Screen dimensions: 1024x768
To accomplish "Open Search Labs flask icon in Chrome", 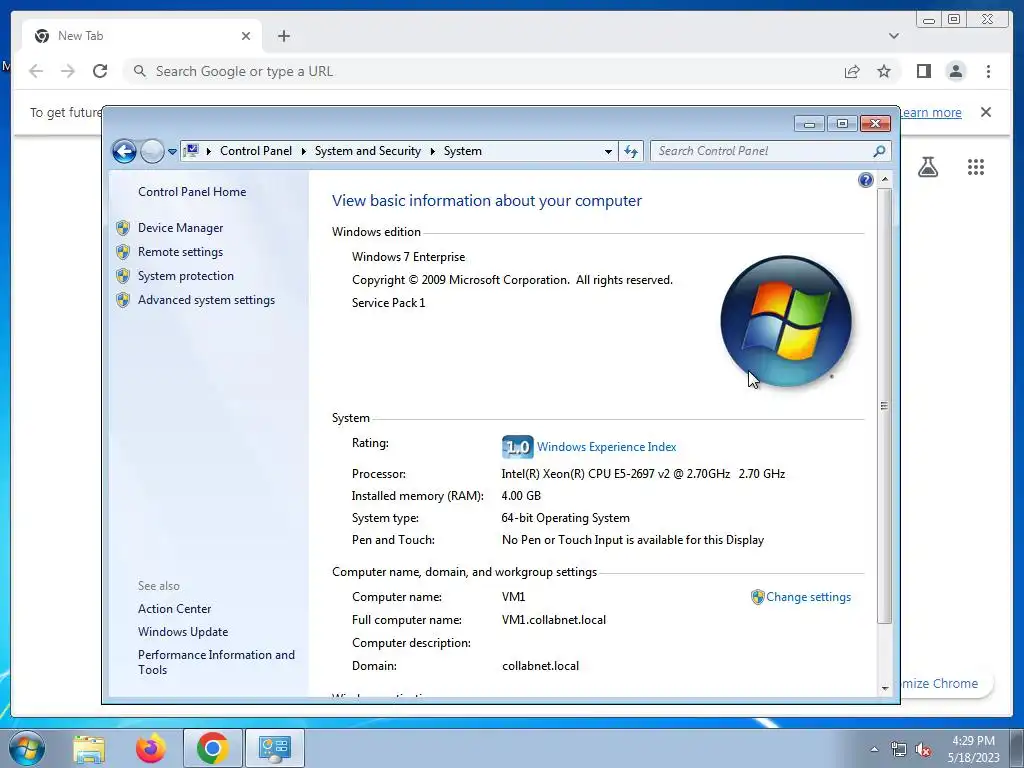I will 928,167.
